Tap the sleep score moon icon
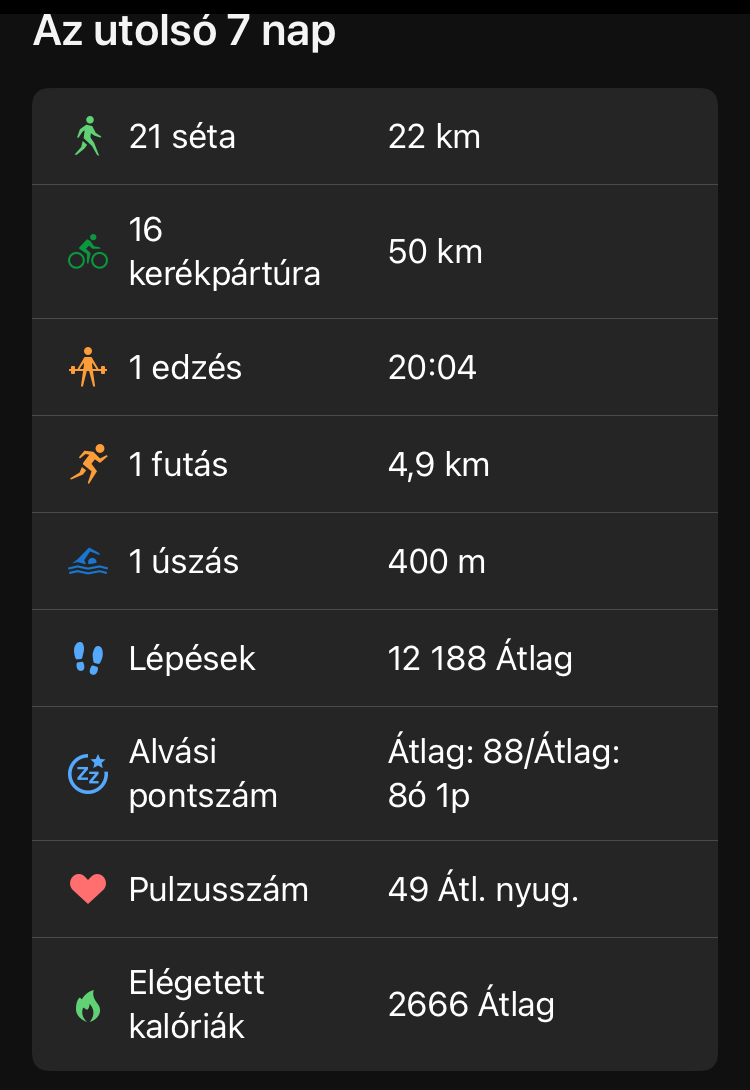 88,774
